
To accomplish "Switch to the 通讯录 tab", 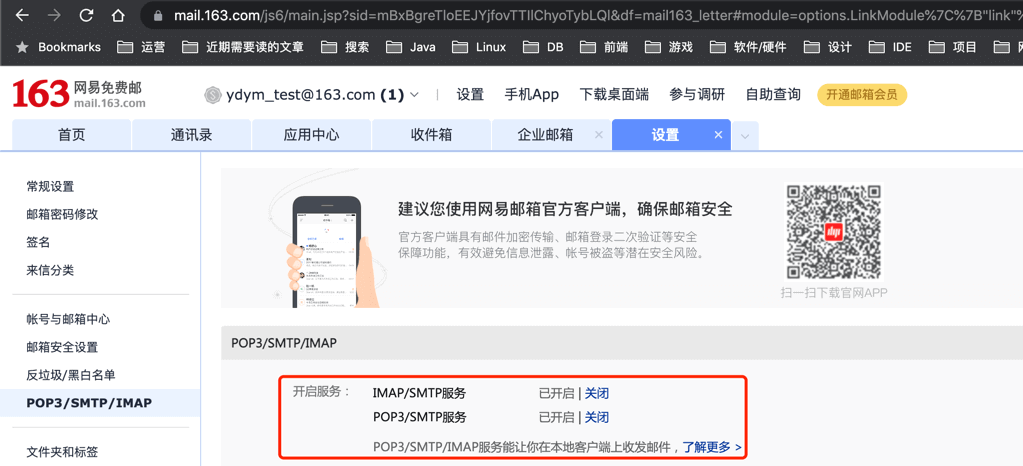I will point(191,135).
